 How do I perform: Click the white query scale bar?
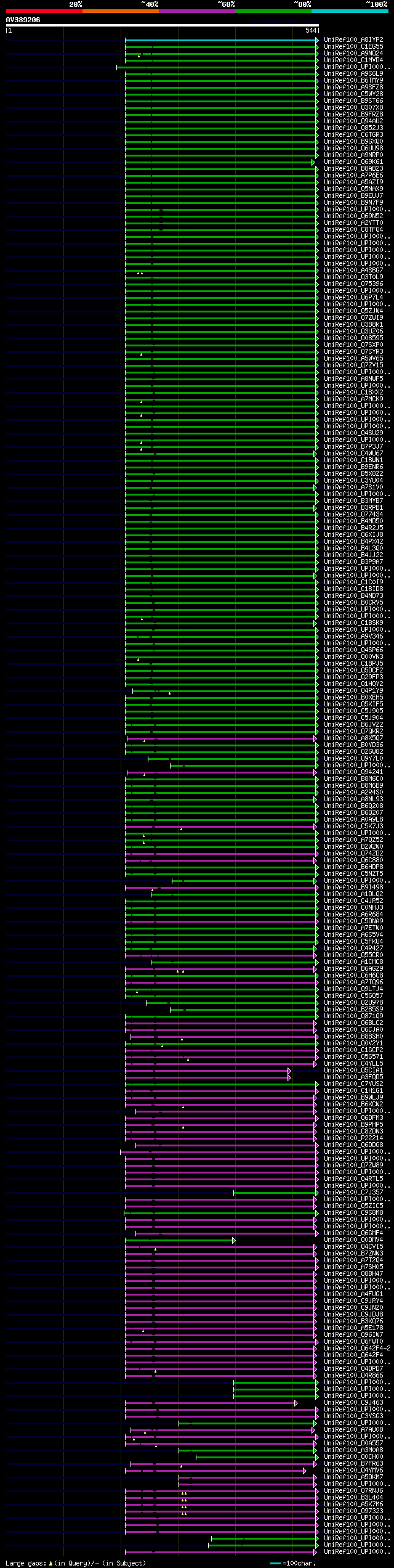pyautogui.click(x=162, y=25)
